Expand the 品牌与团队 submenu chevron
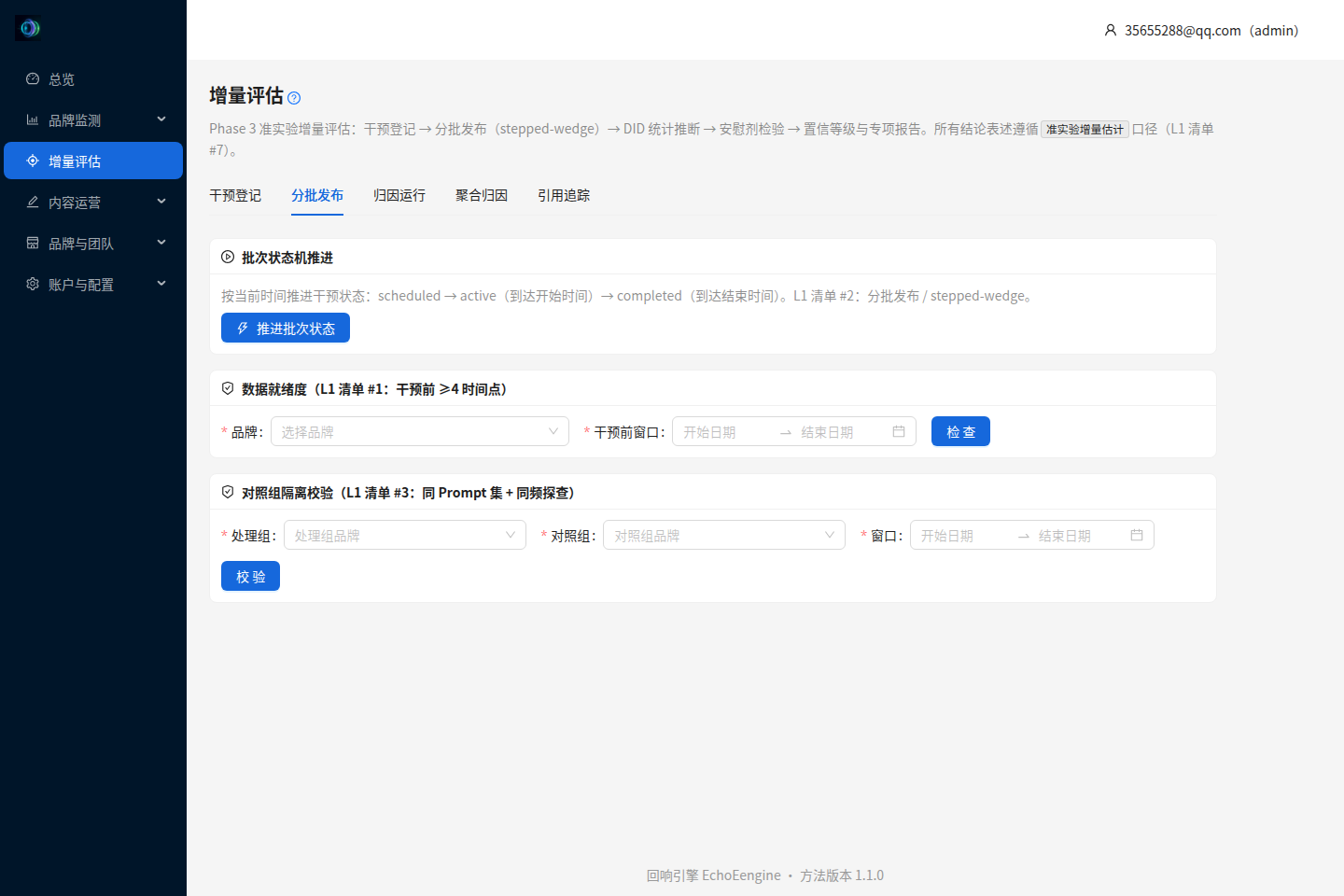 (x=161, y=243)
